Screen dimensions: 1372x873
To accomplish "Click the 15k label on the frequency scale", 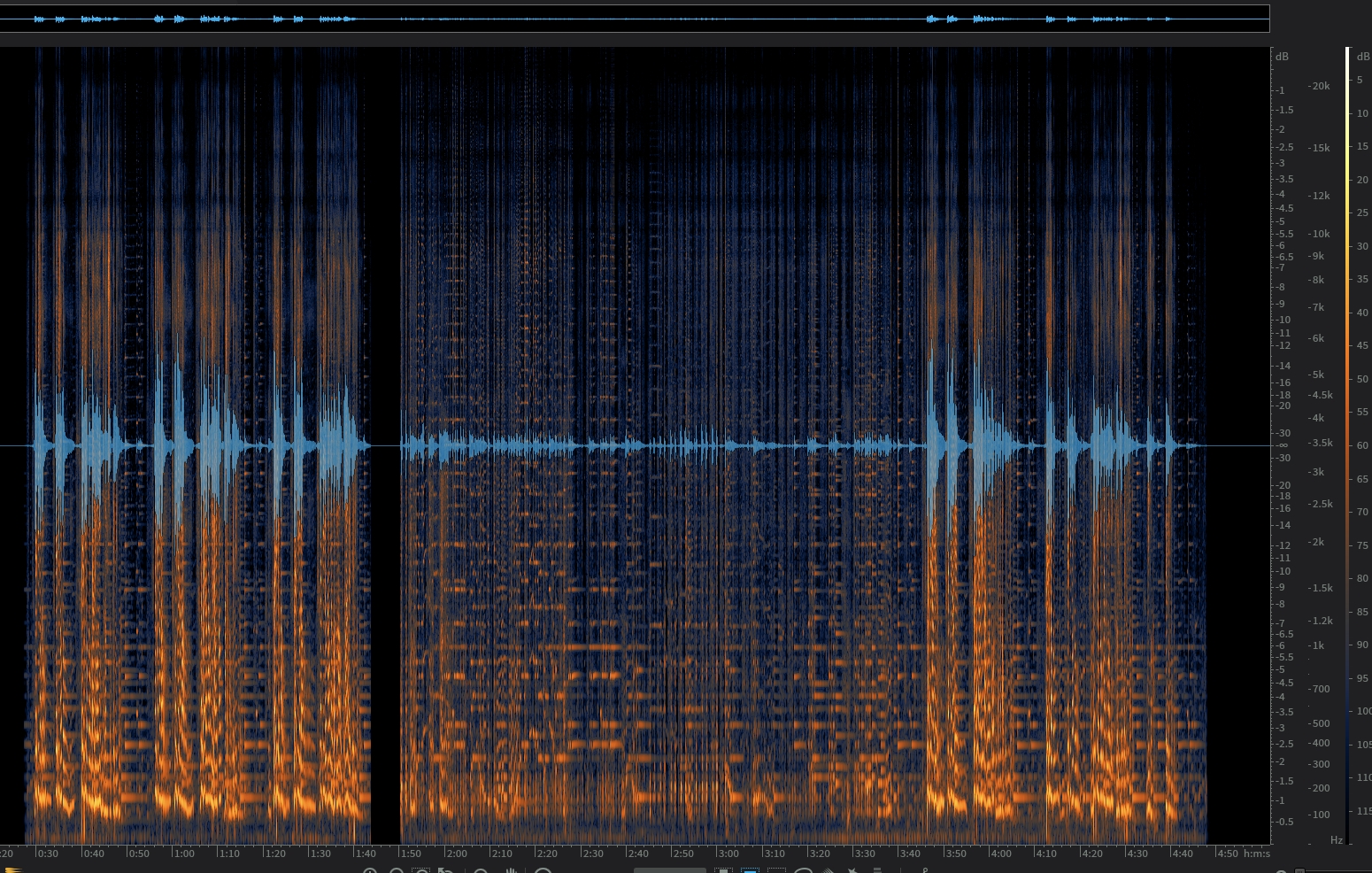I will [1321, 148].
